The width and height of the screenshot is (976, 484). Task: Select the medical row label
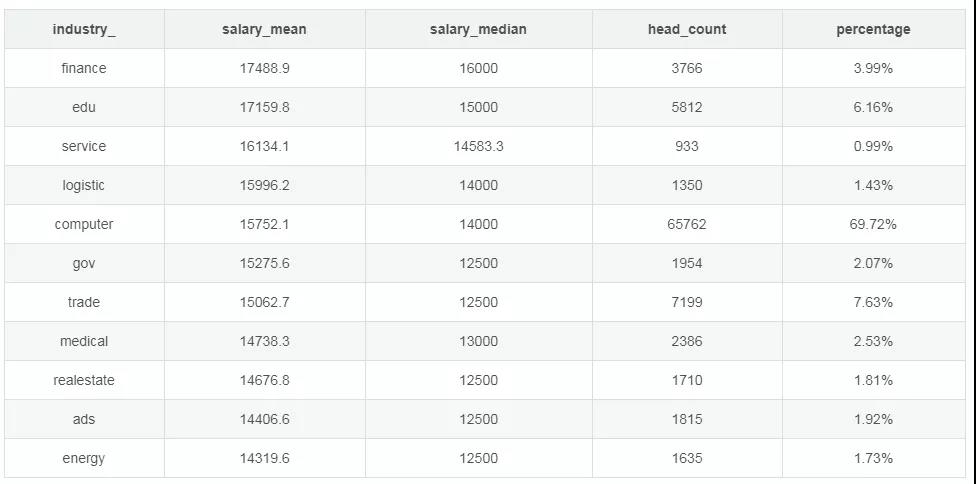click(x=84, y=341)
